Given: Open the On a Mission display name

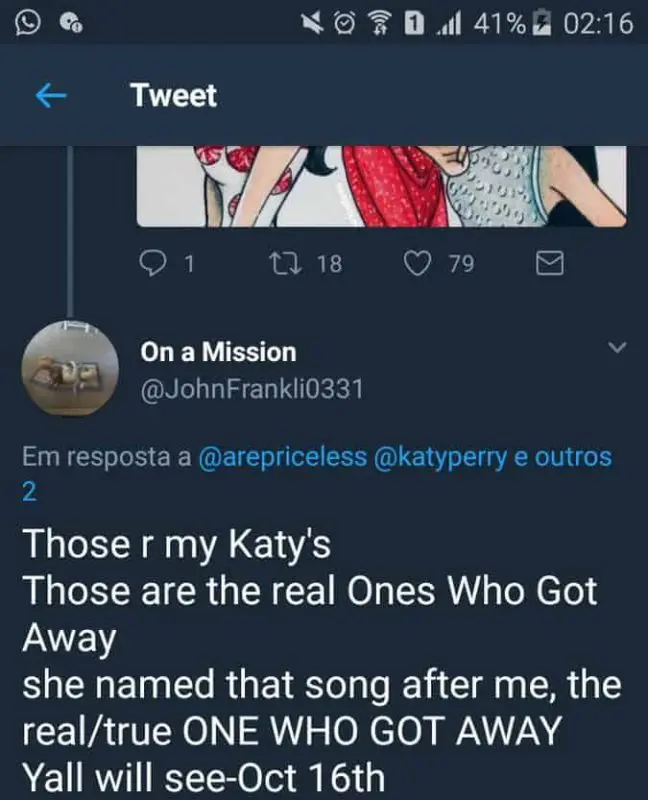Looking at the screenshot, I should [x=218, y=352].
